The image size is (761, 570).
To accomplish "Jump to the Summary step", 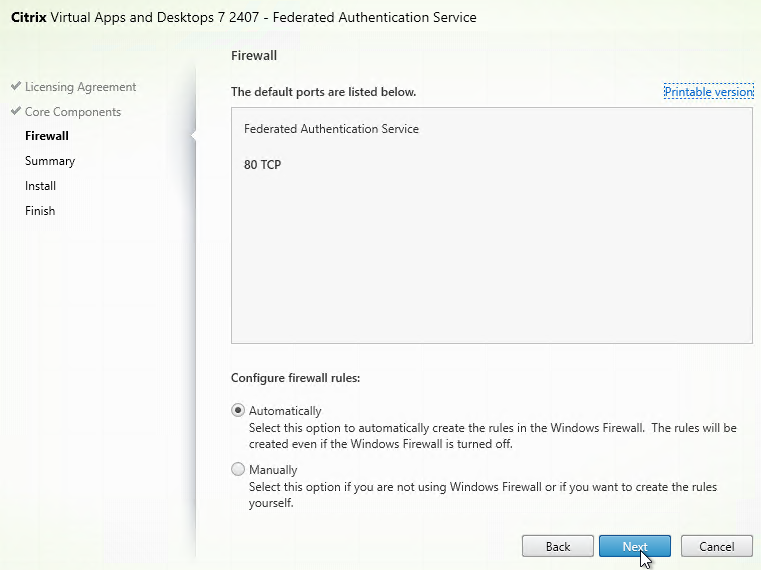I will [50, 161].
